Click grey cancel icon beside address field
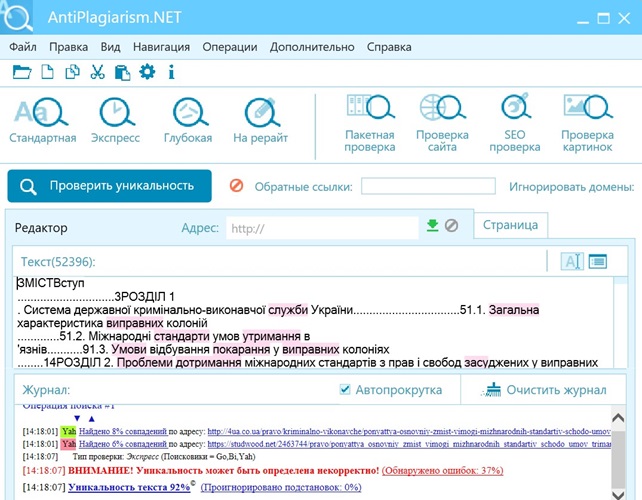The image size is (642, 500). [451, 226]
